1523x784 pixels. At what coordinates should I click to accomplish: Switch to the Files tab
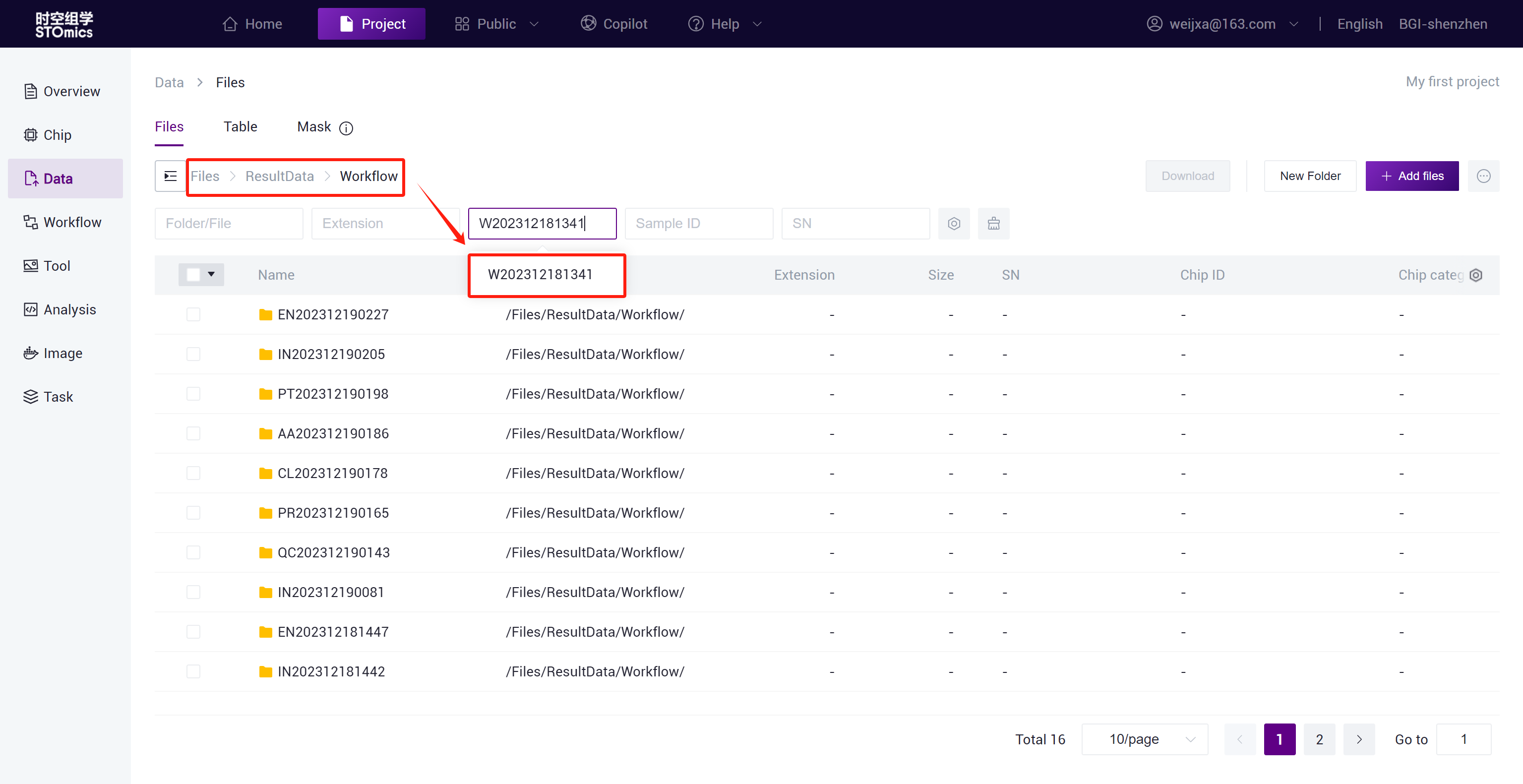click(x=169, y=127)
